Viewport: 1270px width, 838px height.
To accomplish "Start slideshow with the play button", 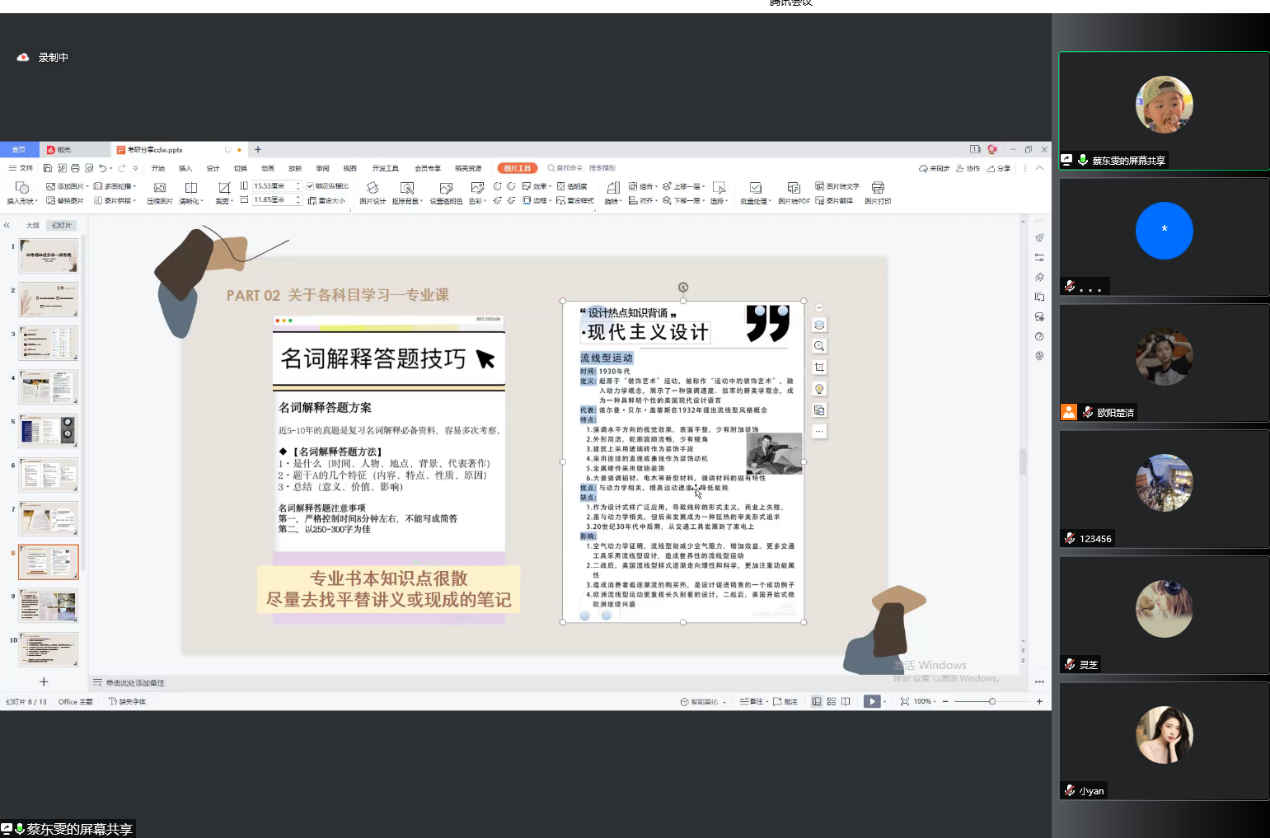I will point(872,702).
